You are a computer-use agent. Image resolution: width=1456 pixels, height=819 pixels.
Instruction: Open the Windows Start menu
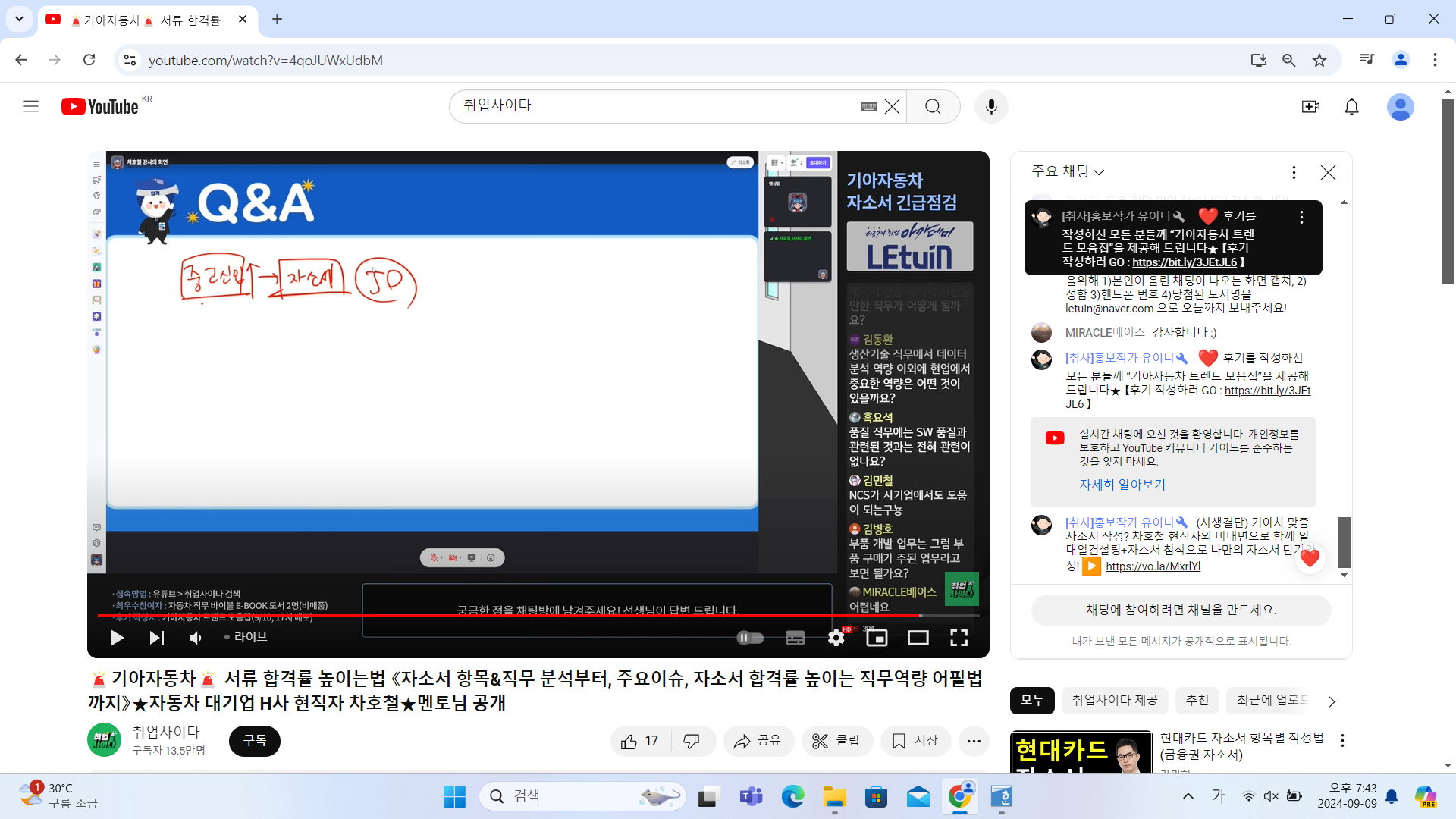pos(454,796)
